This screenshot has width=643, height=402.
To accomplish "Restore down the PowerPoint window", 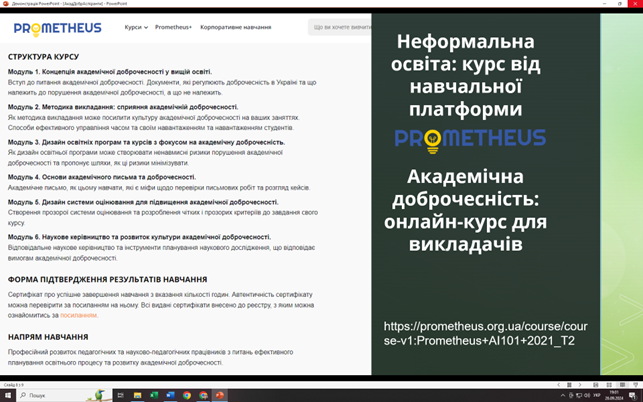I will (x=620, y=3).
